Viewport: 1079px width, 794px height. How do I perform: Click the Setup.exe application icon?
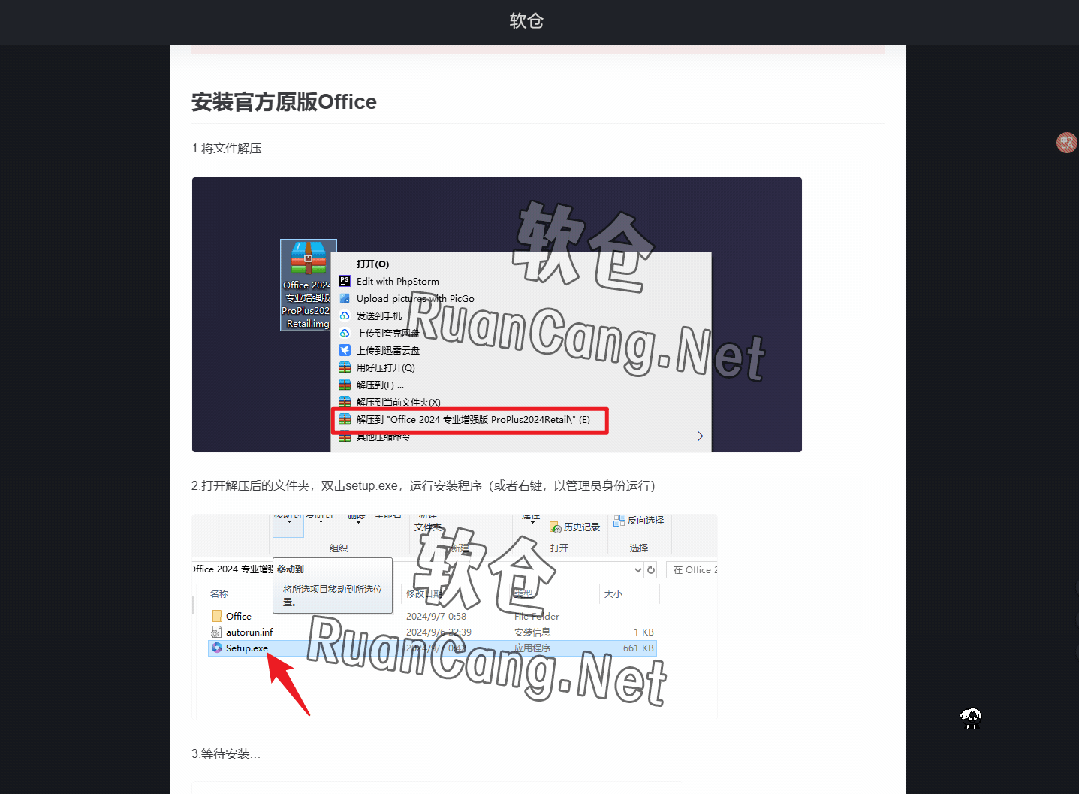click(x=216, y=648)
